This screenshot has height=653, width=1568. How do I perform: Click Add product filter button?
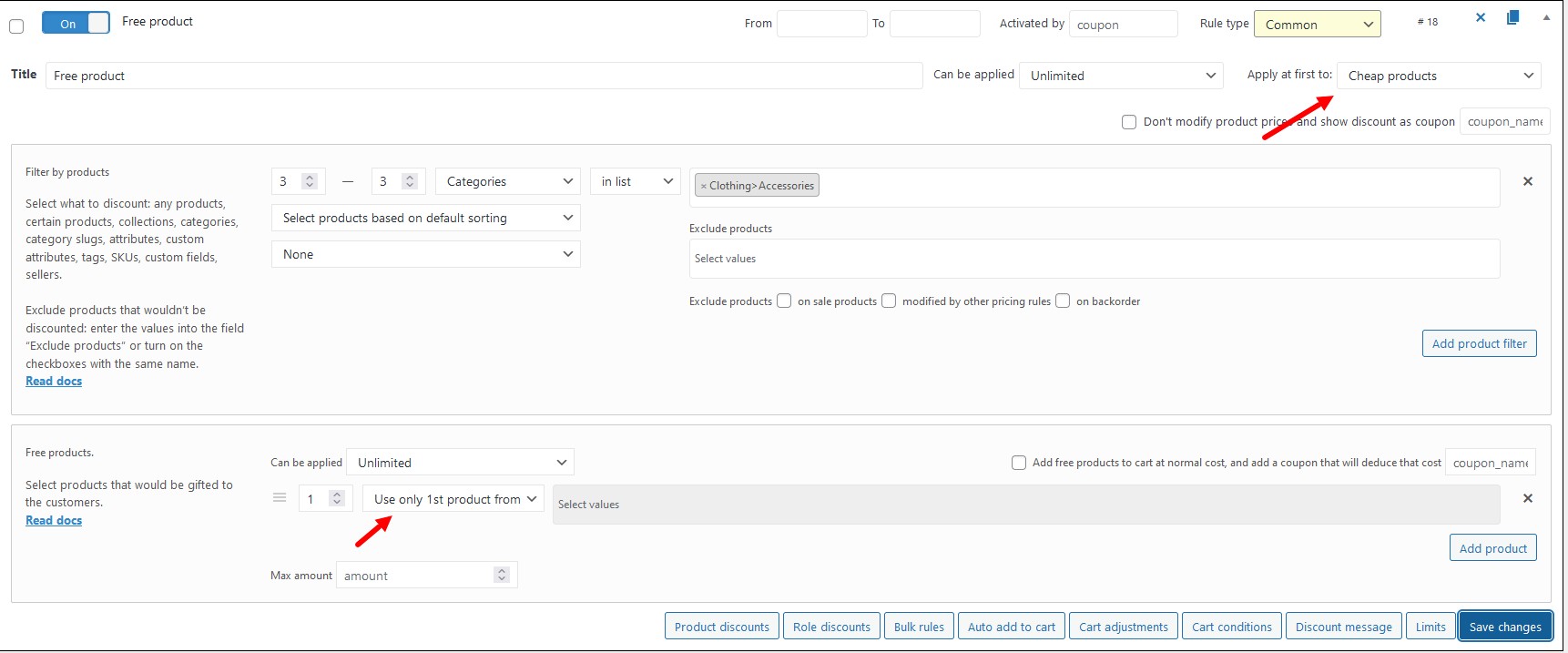coord(1480,343)
